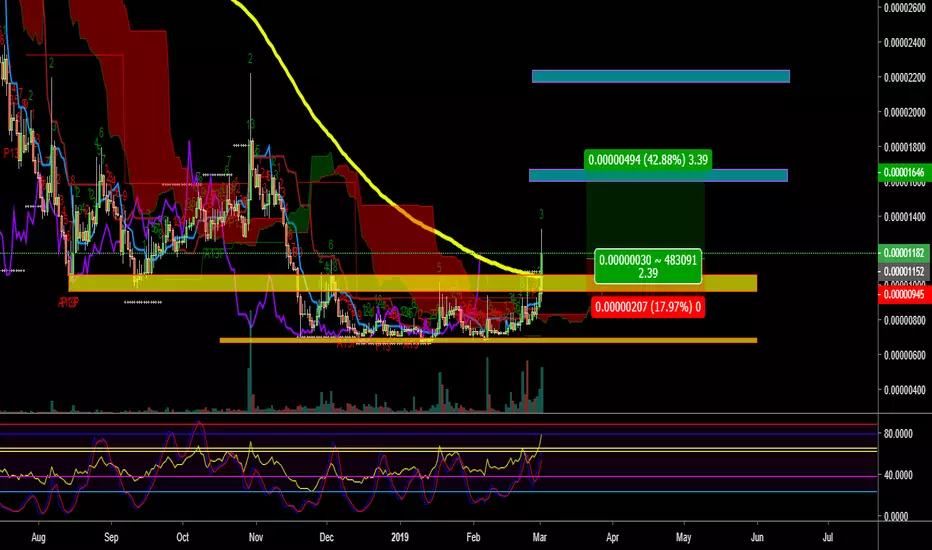Select the lower teal resistance box

[x=658, y=175]
